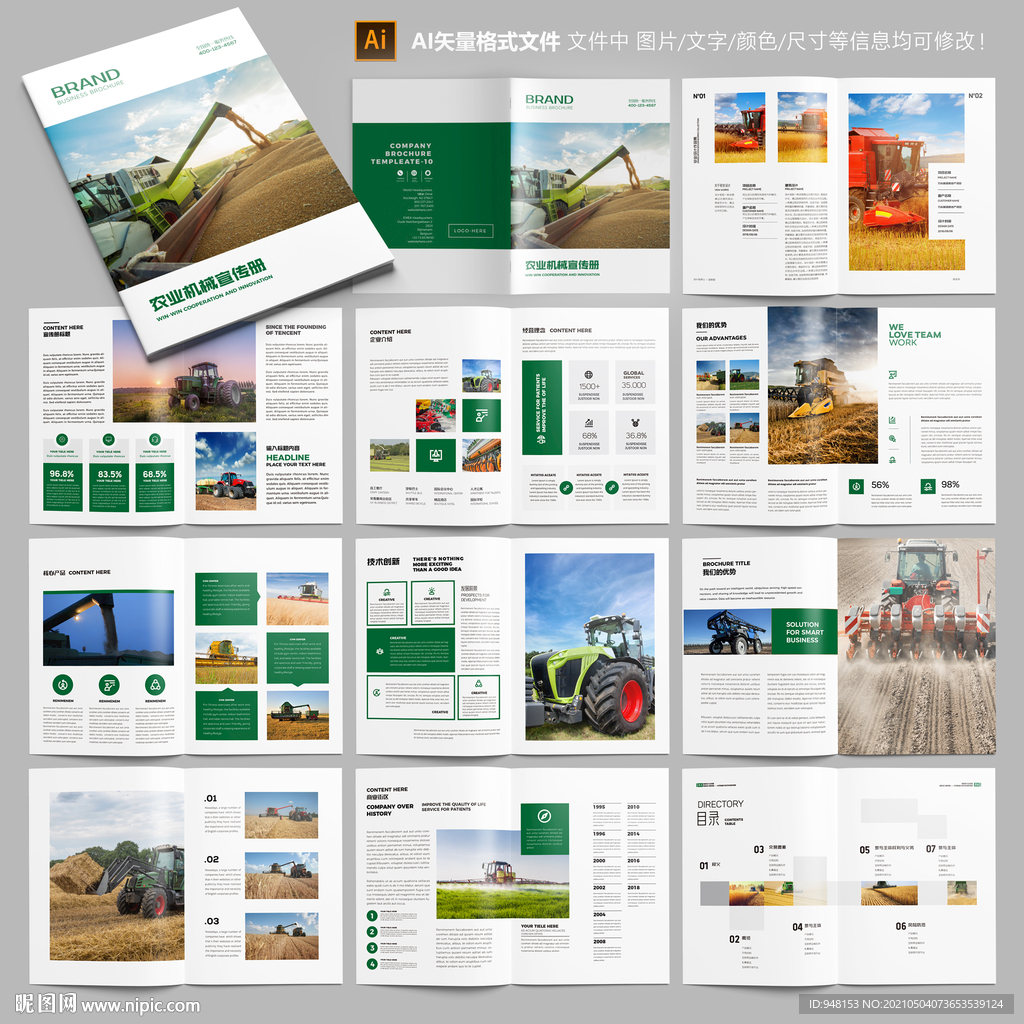Click the orange Adobe Illustrator Ai icon
This screenshot has width=1024, height=1024.
point(375,40)
